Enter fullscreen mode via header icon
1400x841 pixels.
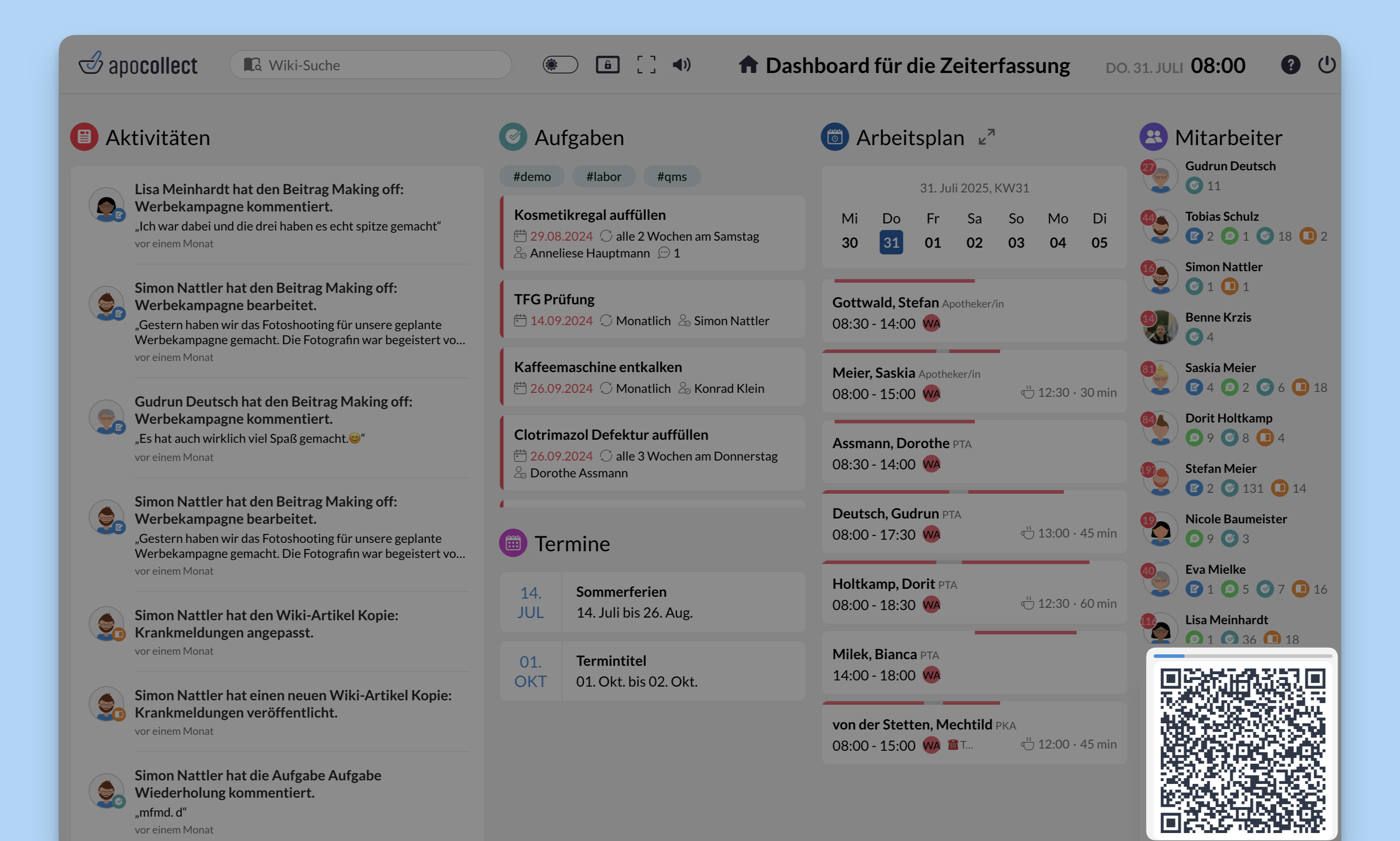646,65
